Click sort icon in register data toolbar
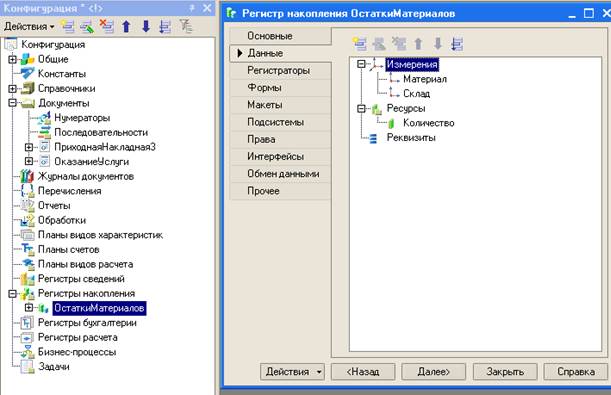This screenshot has width=611, height=395. point(457,44)
